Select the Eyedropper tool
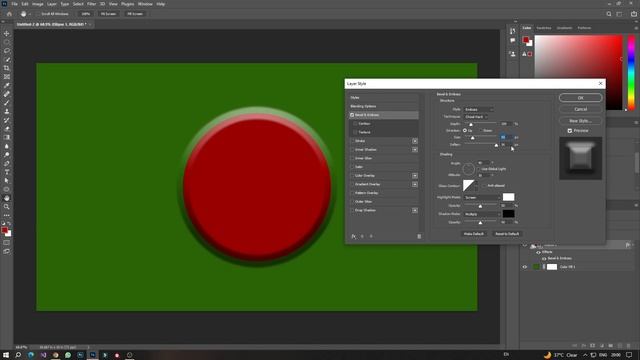This screenshot has width=640, height=360. [x=7, y=85]
